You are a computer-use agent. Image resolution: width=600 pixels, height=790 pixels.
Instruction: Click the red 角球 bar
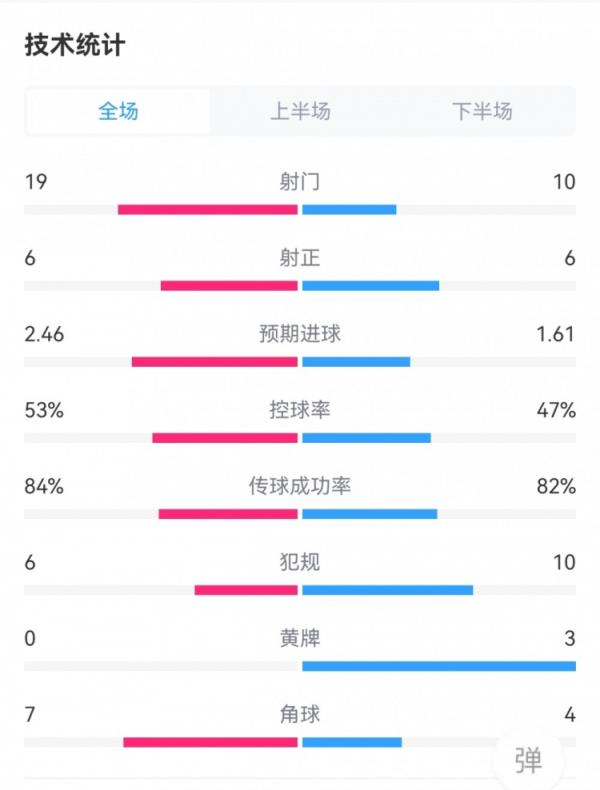pos(211,742)
